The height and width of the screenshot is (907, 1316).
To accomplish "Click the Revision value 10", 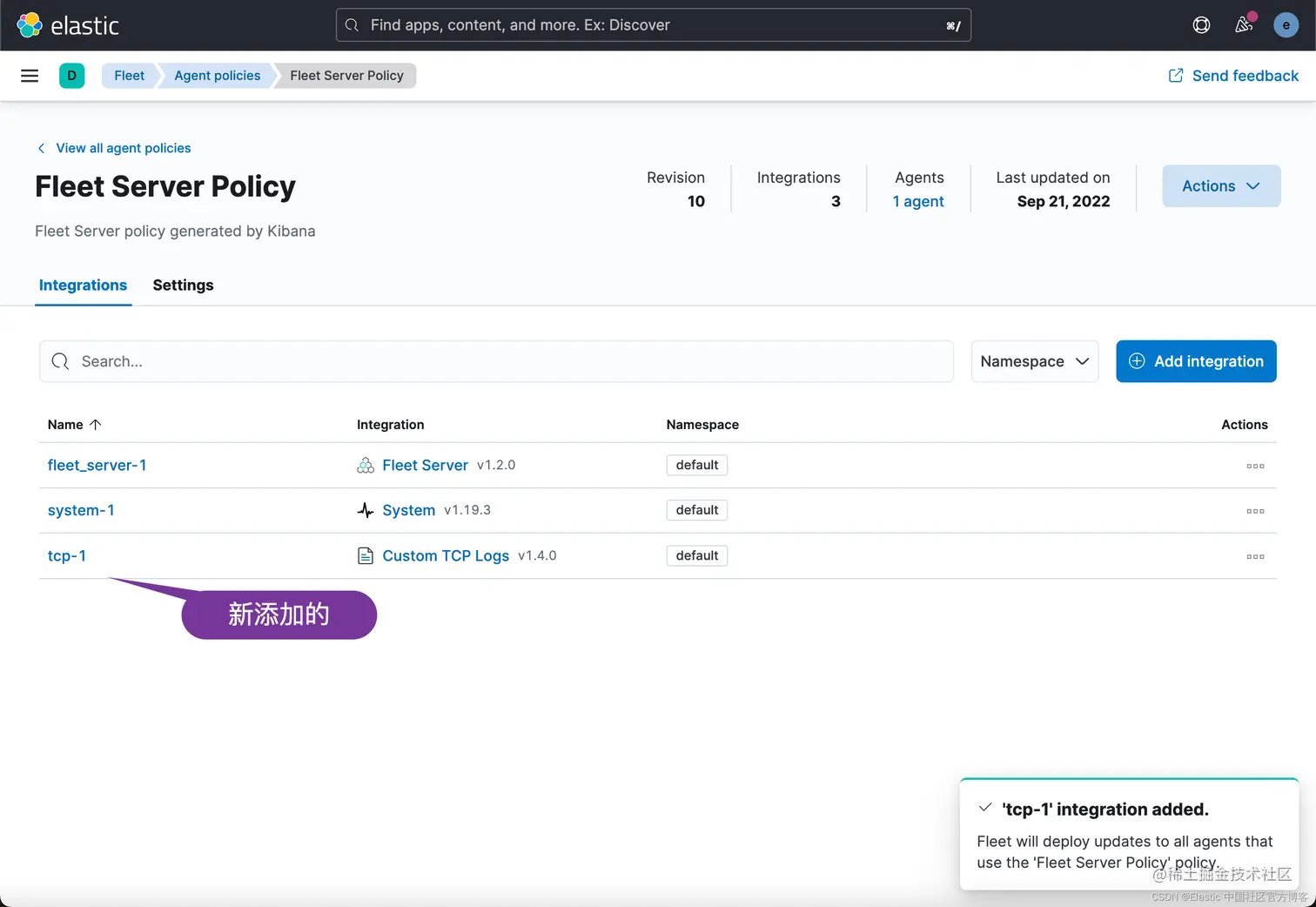I will click(x=696, y=202).
